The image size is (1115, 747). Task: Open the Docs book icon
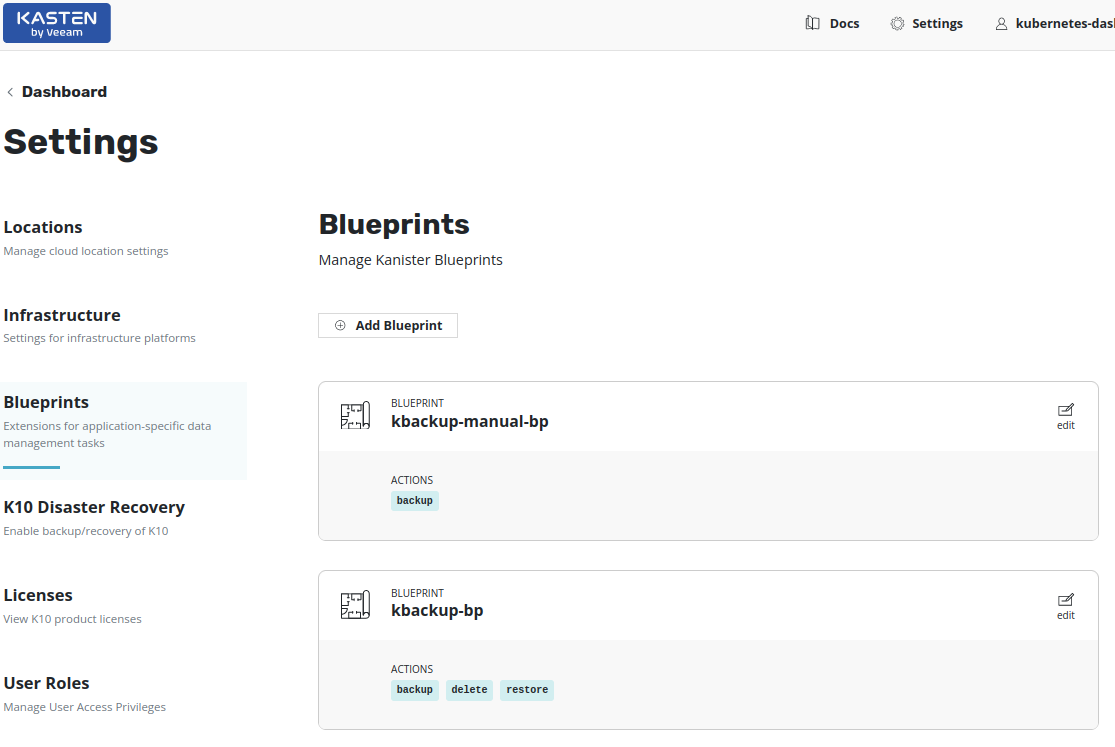pos(812,23)
